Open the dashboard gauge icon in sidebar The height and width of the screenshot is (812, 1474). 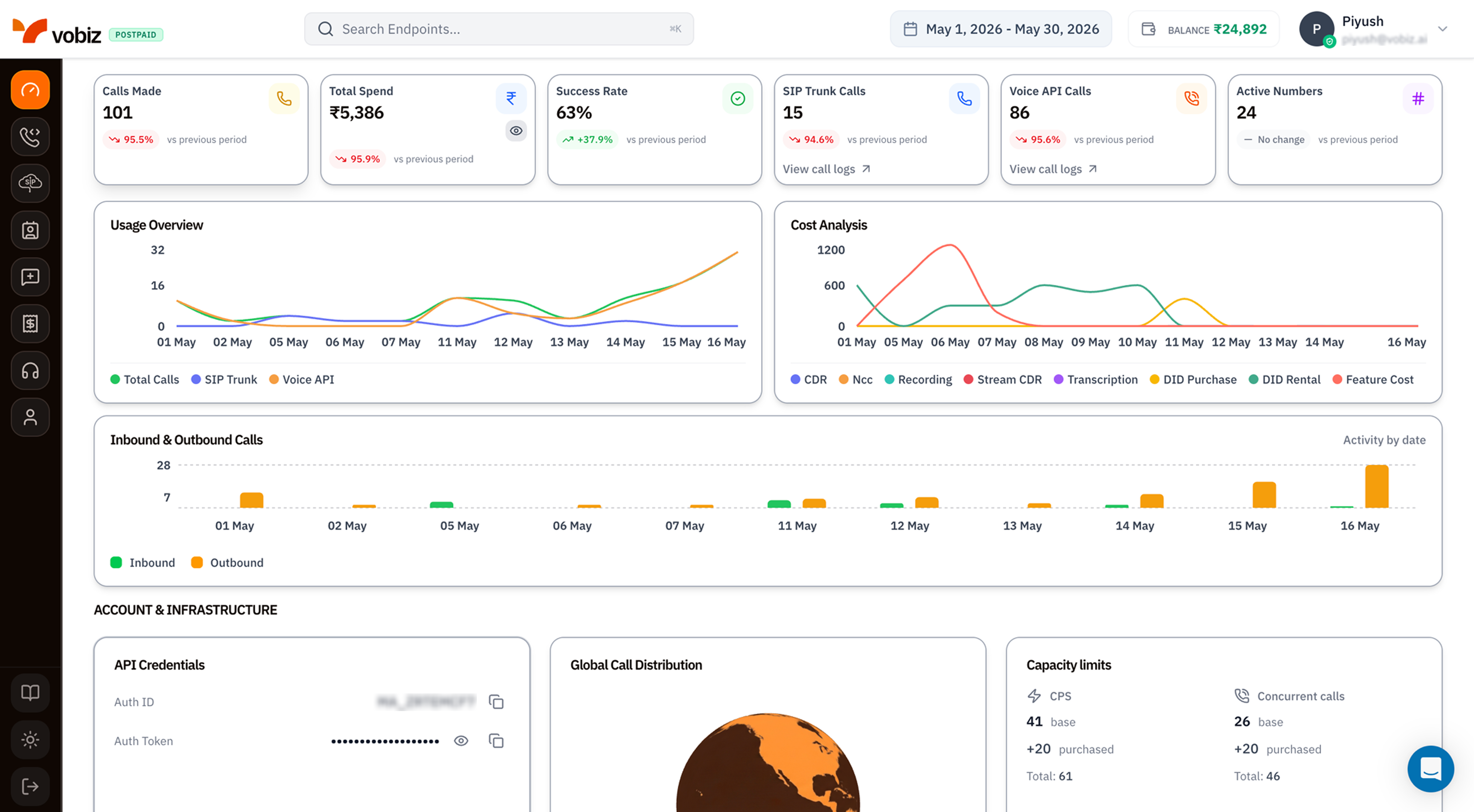point(30,90)
